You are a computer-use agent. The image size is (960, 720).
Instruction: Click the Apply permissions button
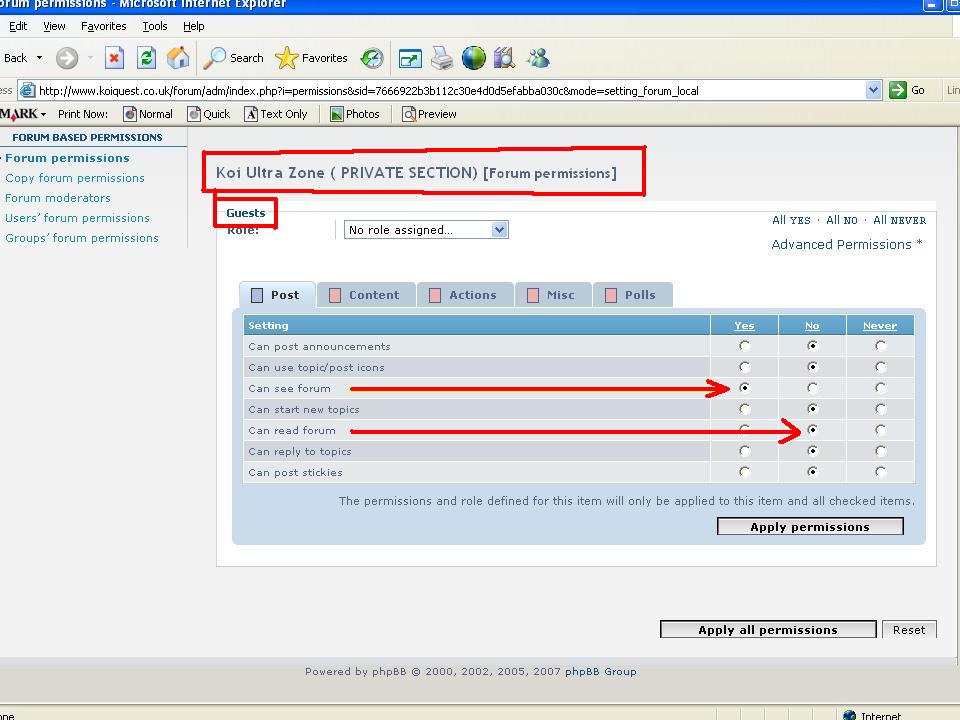click(x=810, y=527)
